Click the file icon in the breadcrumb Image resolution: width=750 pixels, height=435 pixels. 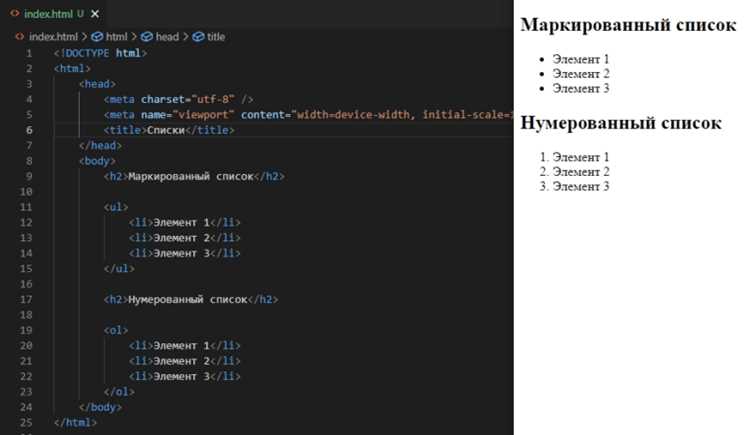coord(20,36)
